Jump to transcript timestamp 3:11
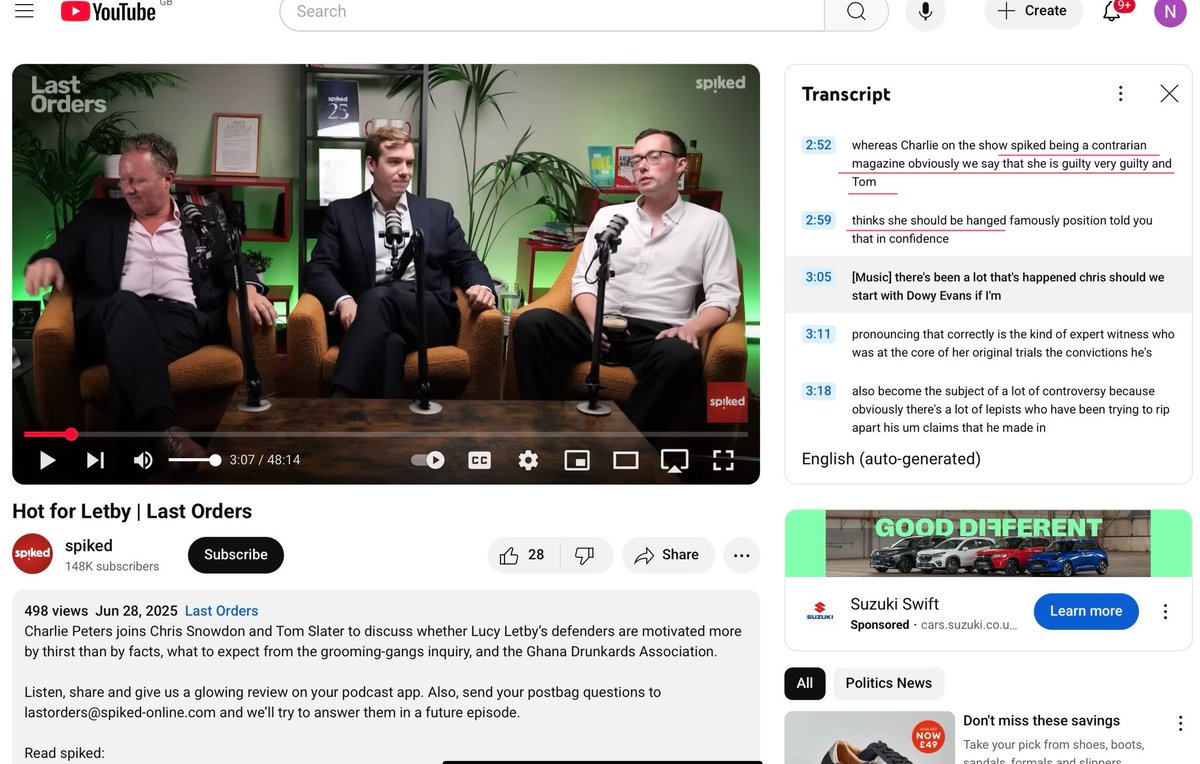 (x=818, y=334)
